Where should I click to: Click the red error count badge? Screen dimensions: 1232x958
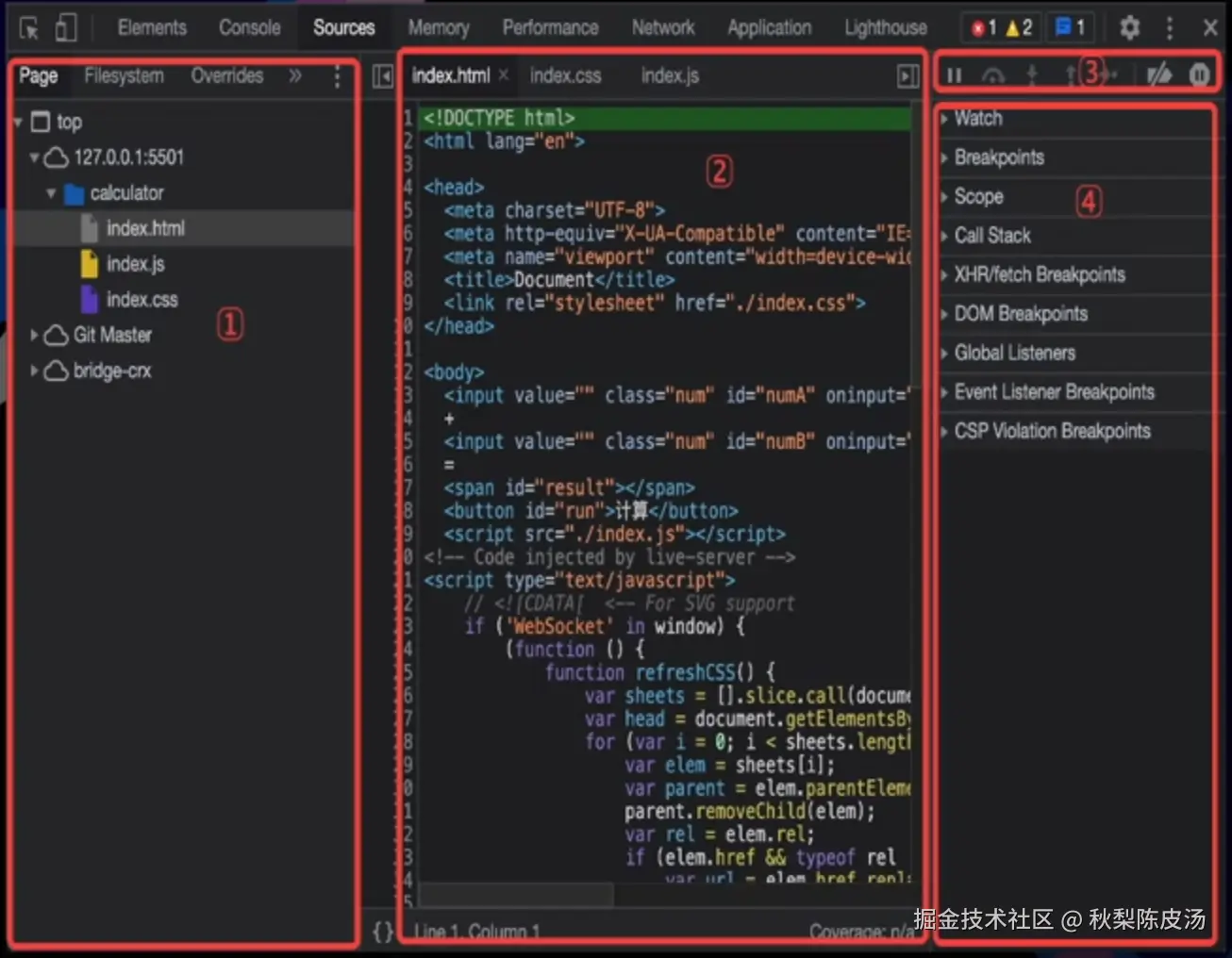point(985,28)
